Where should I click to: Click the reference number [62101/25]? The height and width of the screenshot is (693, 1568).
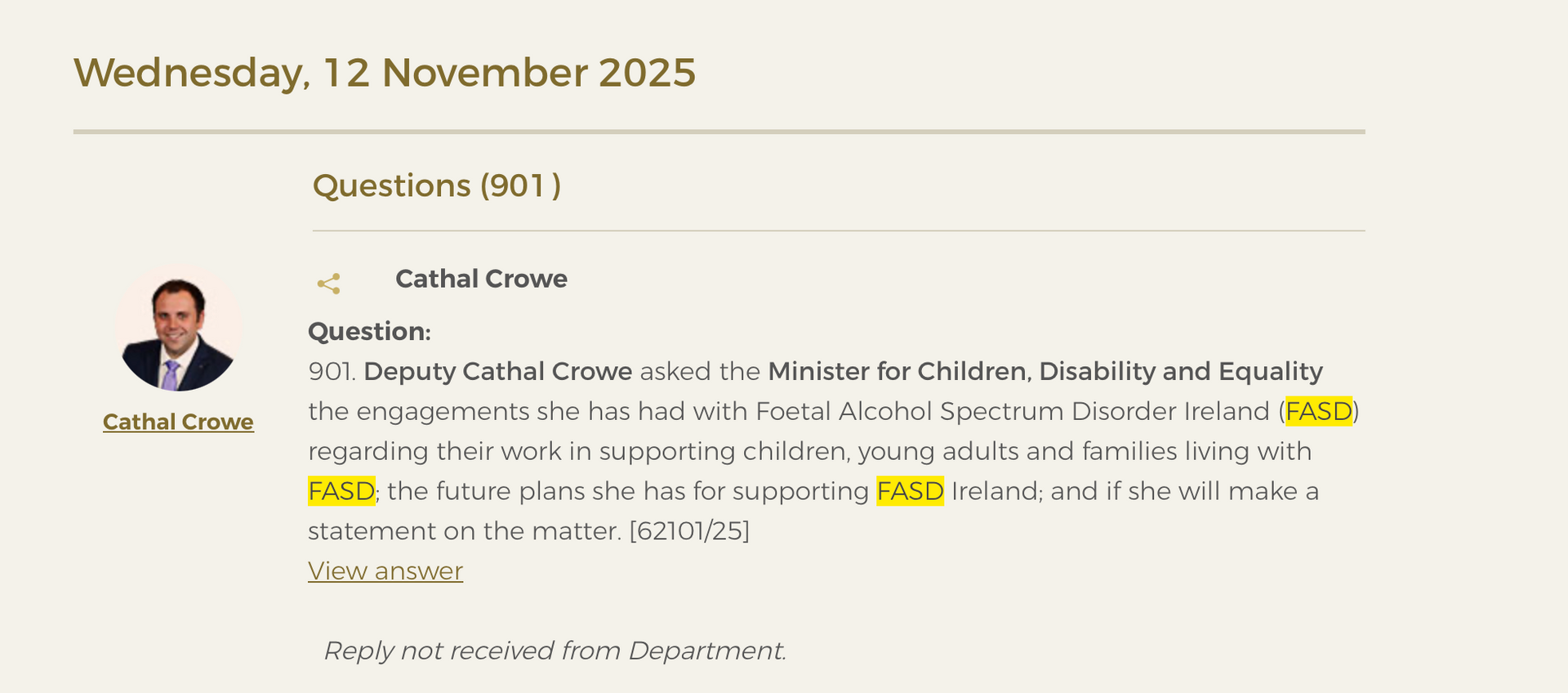coord(689,531)
